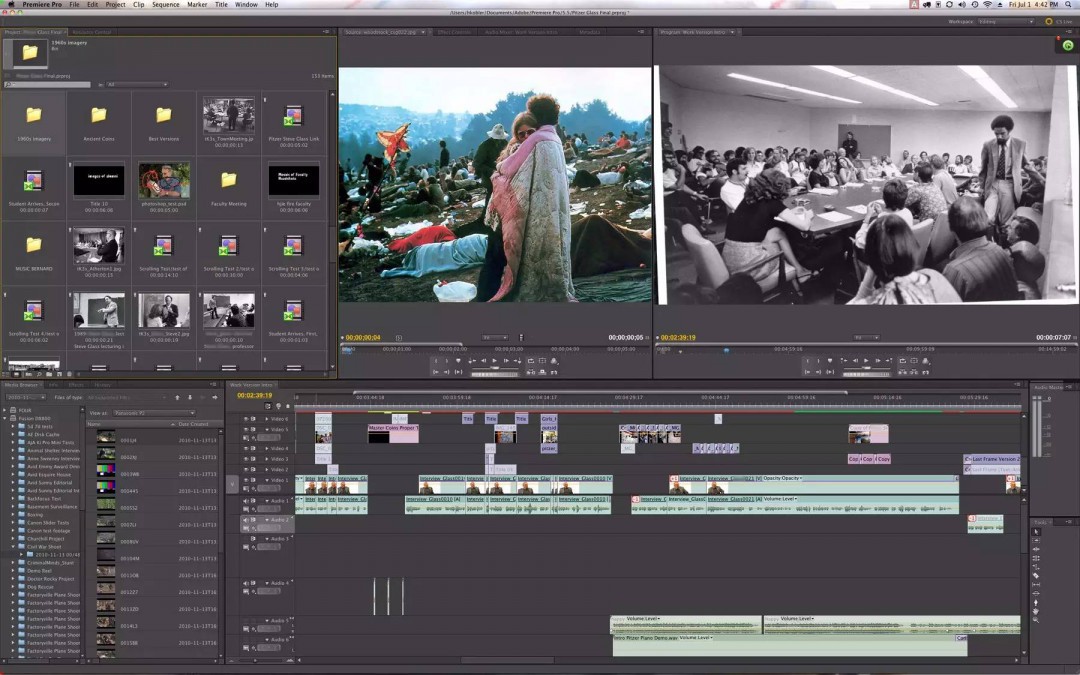Toggle the timeline Snap magnet icon
This screenshot has width=1080, height=675.
pos(268,406)
